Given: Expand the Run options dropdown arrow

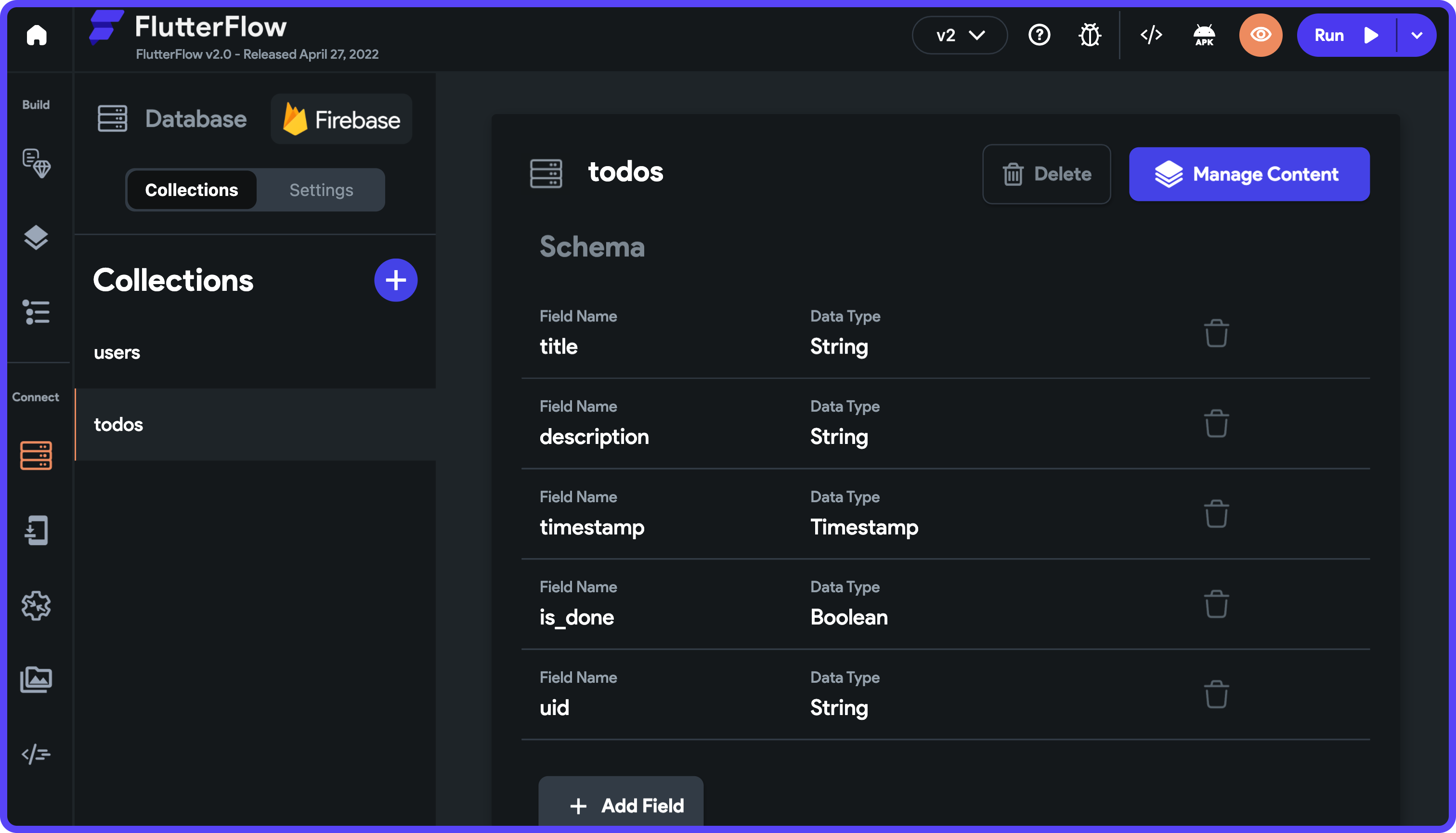Looking at the screenshot, I should point(1417,35).
